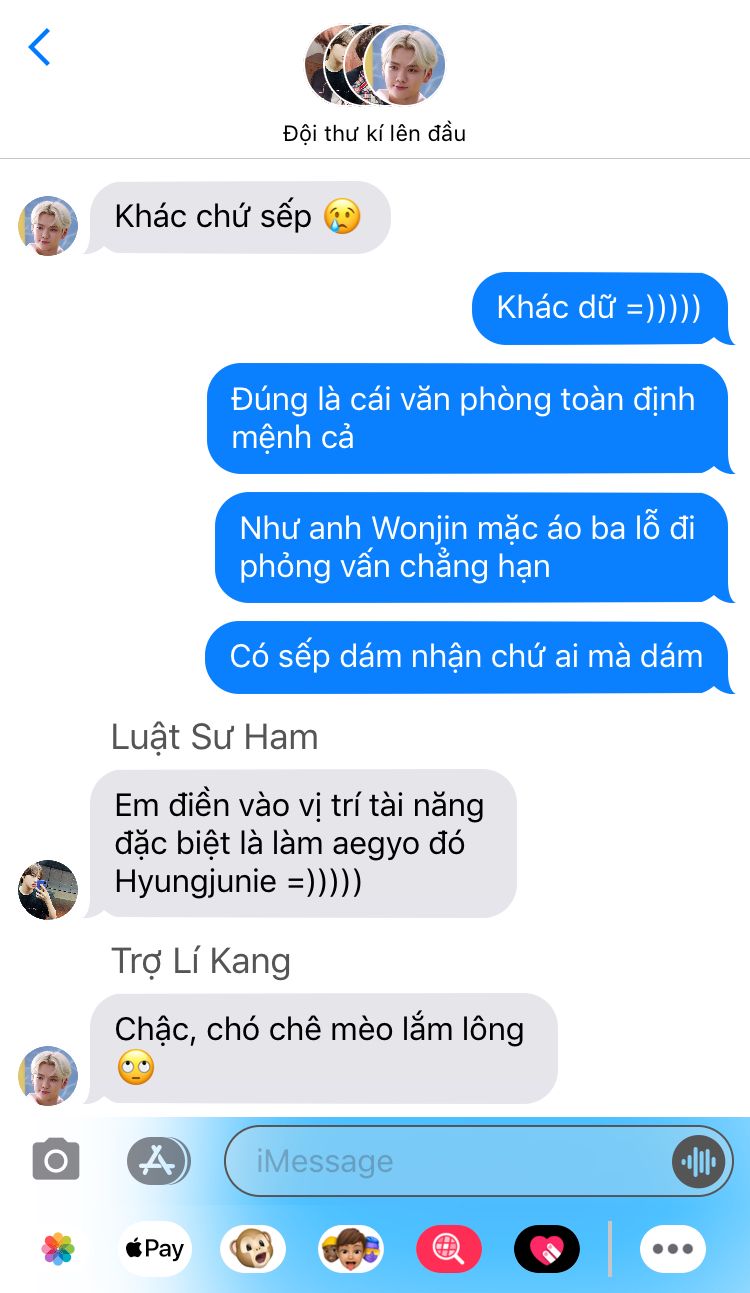The width and height of the screenshot is (750, 1293).
Task: Open the Photos app in the drawer
Action: [x=59, y=1248]
